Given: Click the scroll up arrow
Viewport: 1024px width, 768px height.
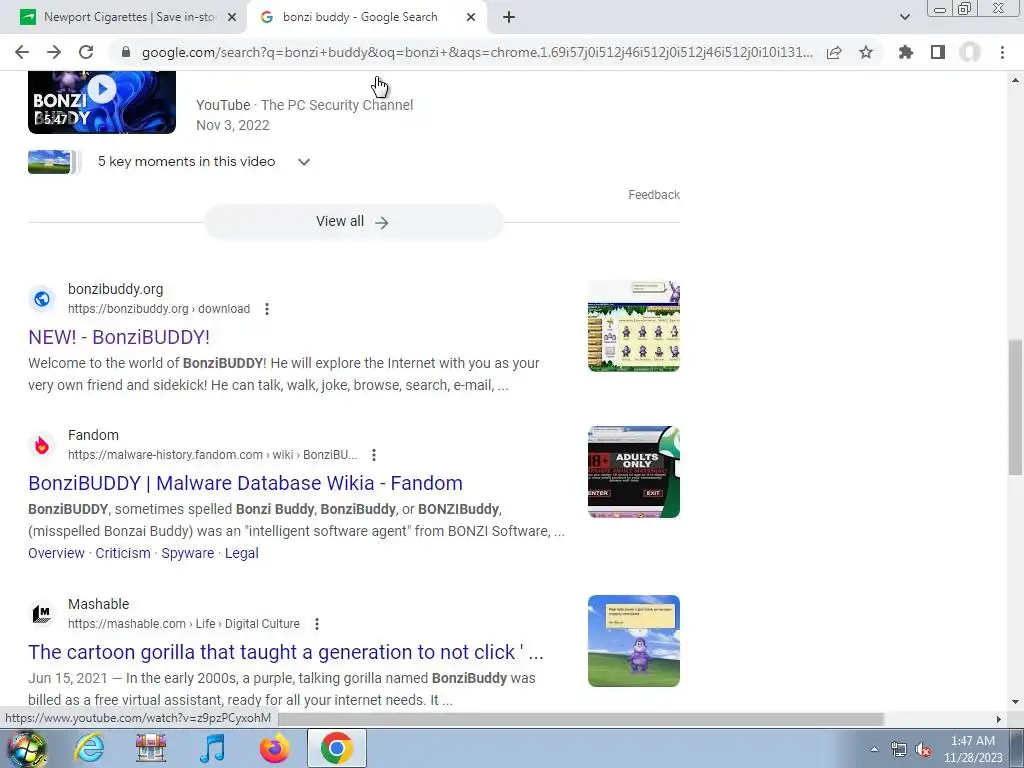Looking at the screenshot, I should (1016, 80).
